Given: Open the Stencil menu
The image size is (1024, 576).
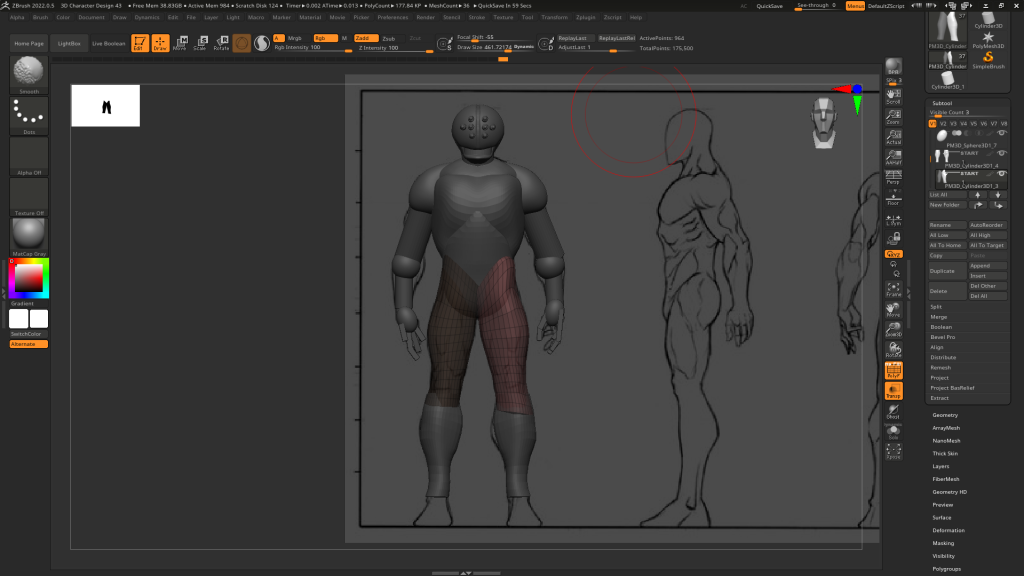Looking at the screenshot, I should [451, 17].
